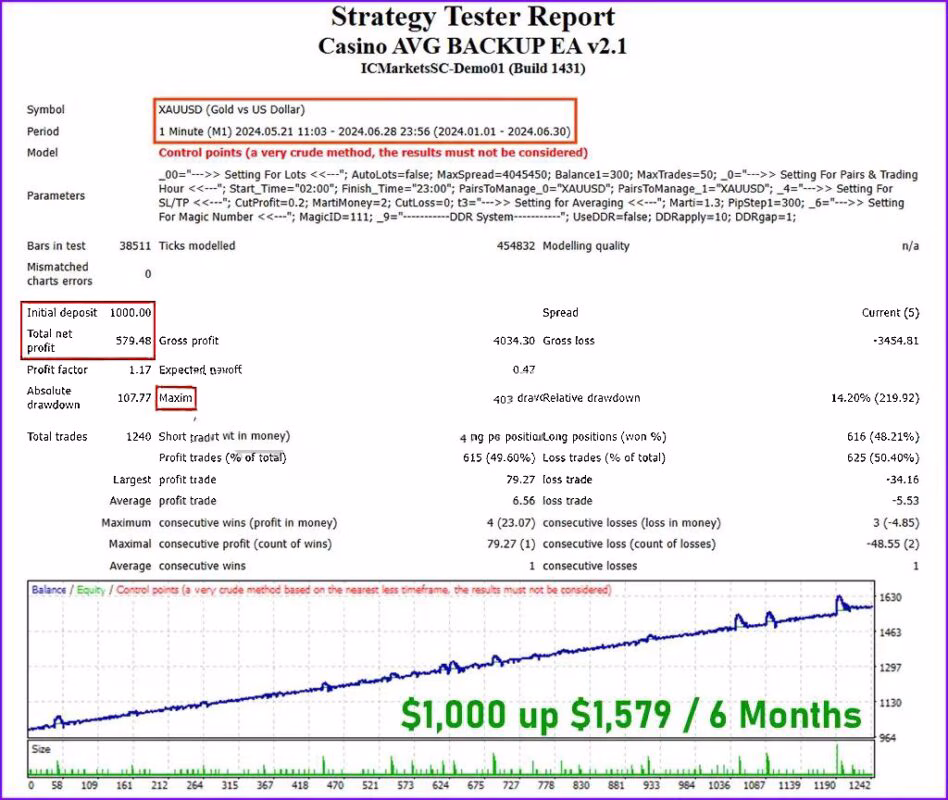The width and height of the screenshot is (948, 800).
Task: Click the Total net profit 579.48 value
Action: pyautogui.click(x=134, y=340)
